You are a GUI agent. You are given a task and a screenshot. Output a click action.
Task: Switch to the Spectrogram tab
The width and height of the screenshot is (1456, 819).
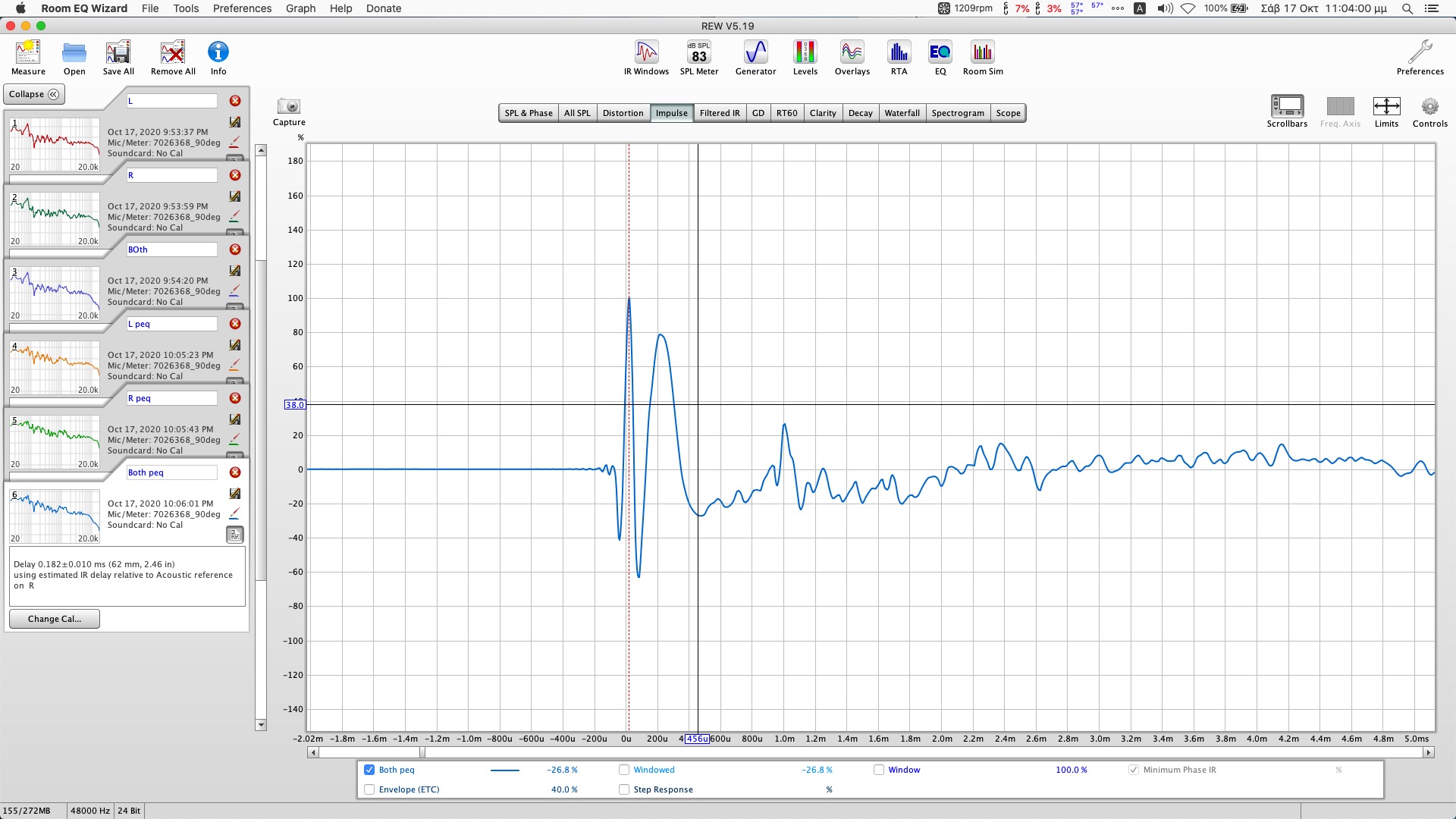pos(957,113)
